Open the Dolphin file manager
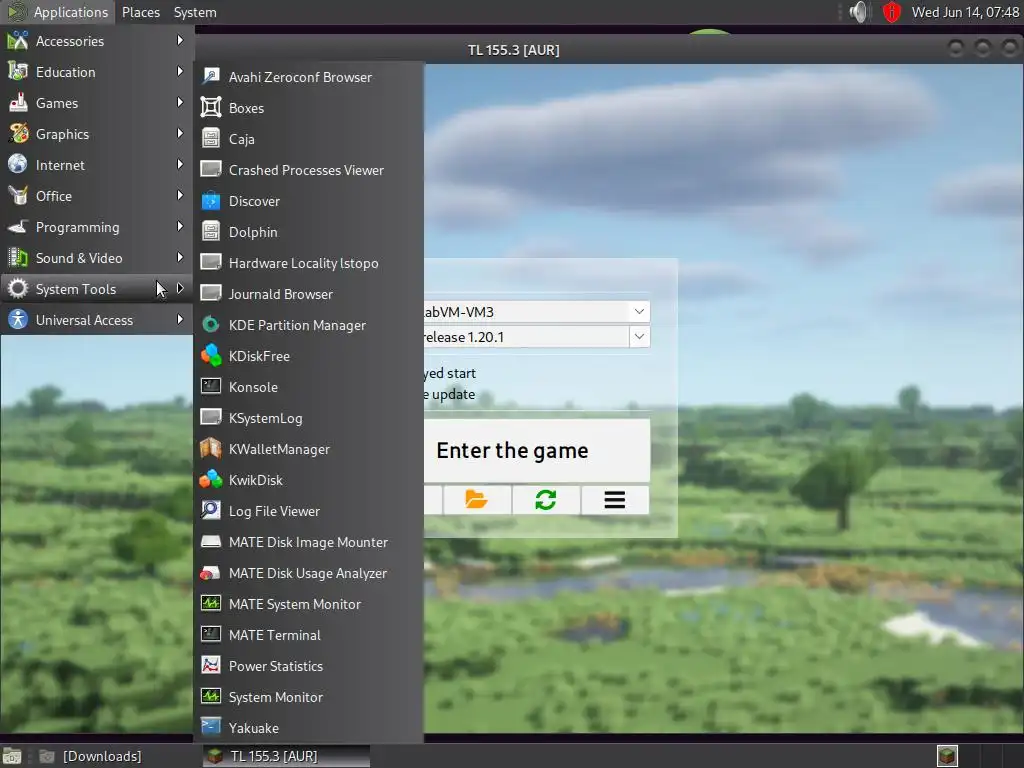 tap(309, 232)
